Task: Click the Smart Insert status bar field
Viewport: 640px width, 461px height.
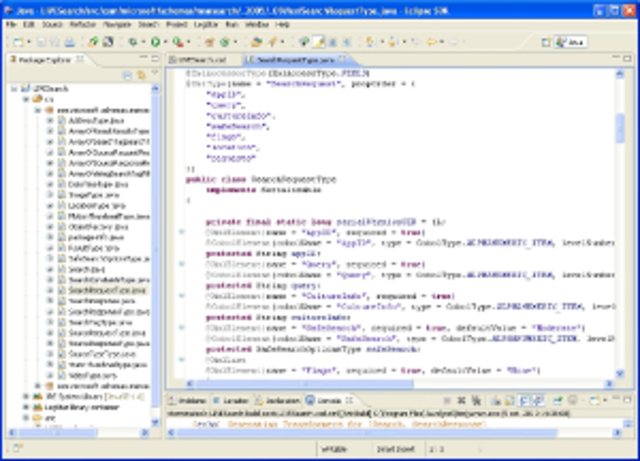Action: 396,449
